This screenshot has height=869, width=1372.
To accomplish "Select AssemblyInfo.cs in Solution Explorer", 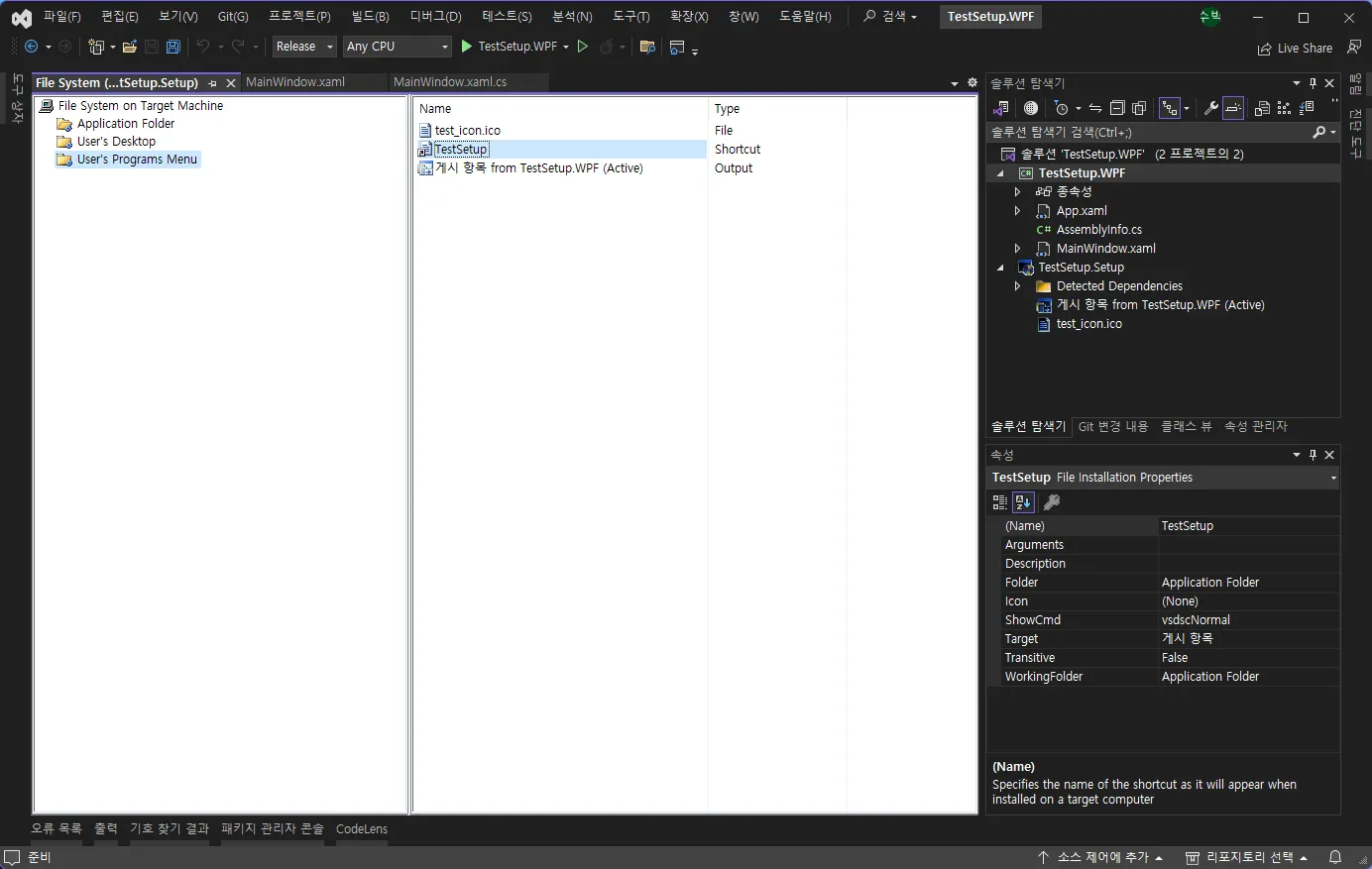I will click(x=1098, y=230).
